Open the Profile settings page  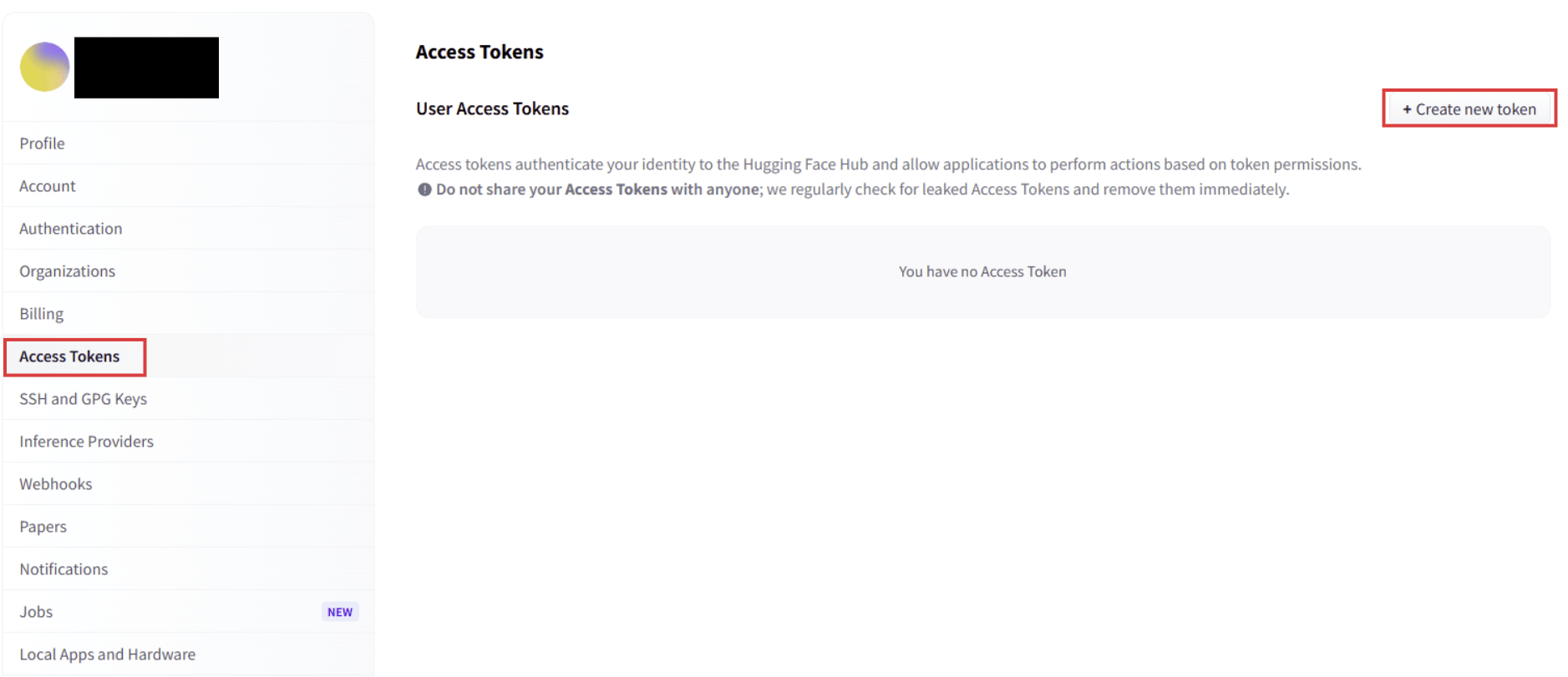[x=43, y=144]
